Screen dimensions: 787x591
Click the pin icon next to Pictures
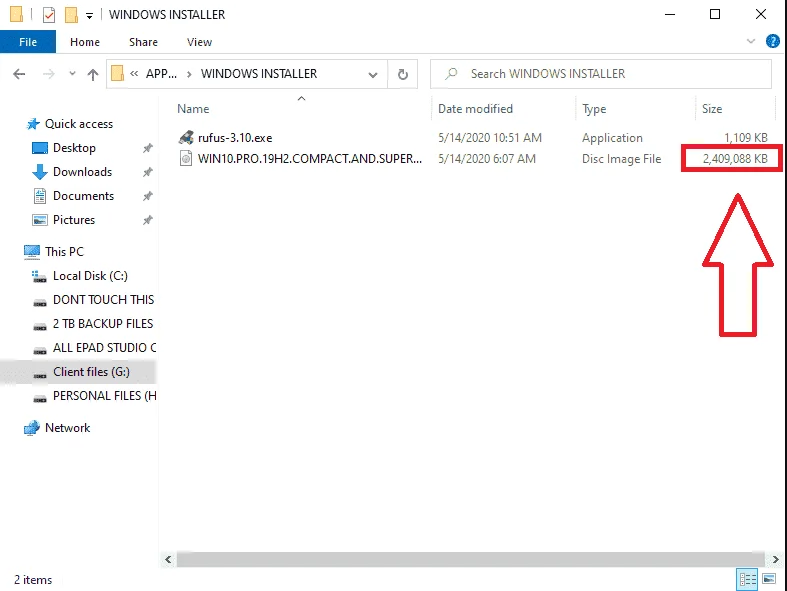[x=148, y=220]
